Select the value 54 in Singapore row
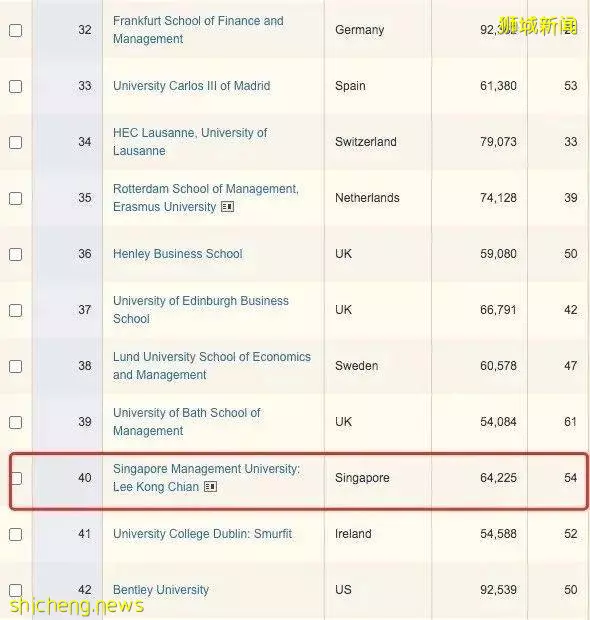 point(570,478)
